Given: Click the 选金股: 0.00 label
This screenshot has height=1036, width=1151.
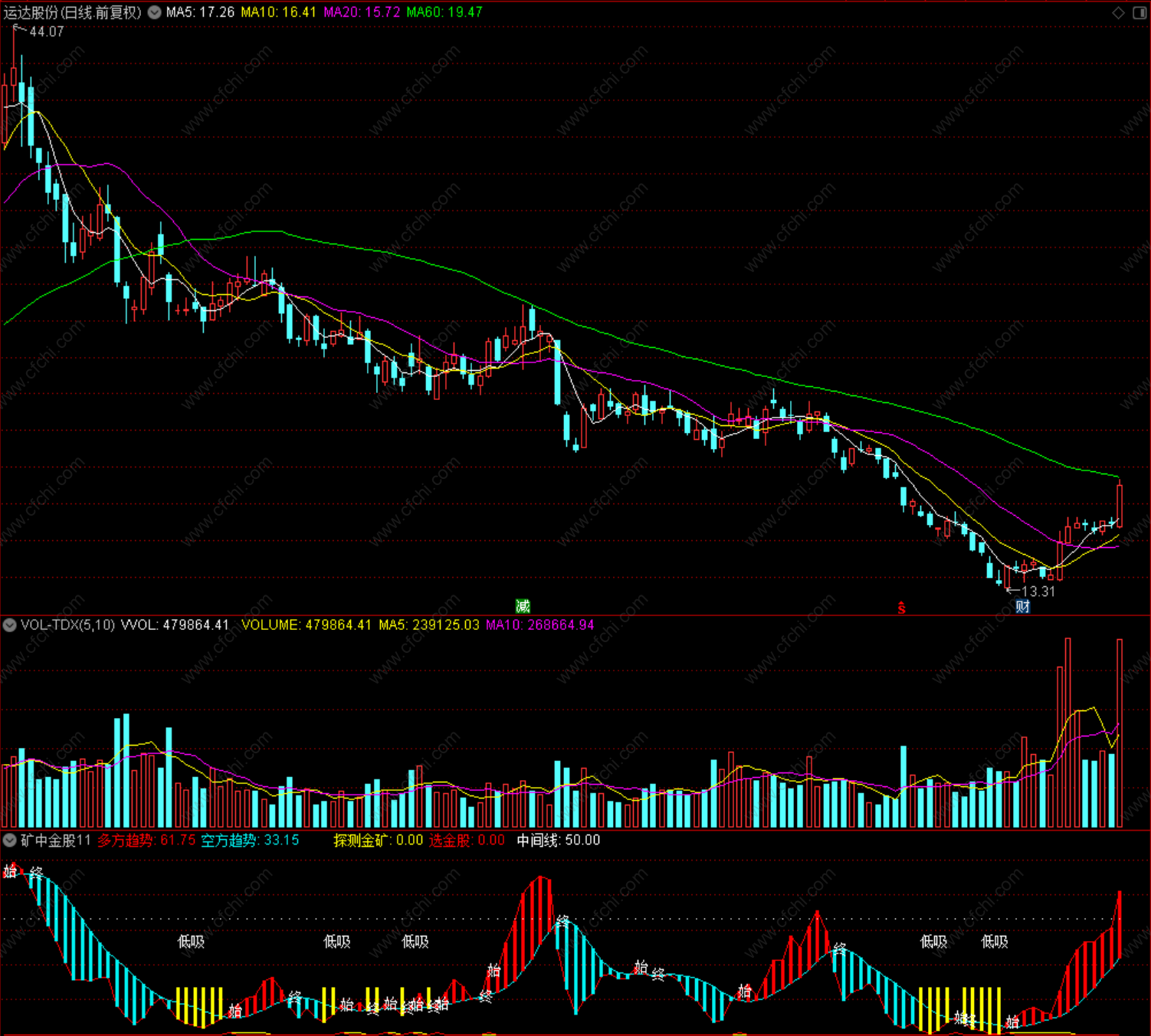Looking at the screenshot, I should click(467, 840).
